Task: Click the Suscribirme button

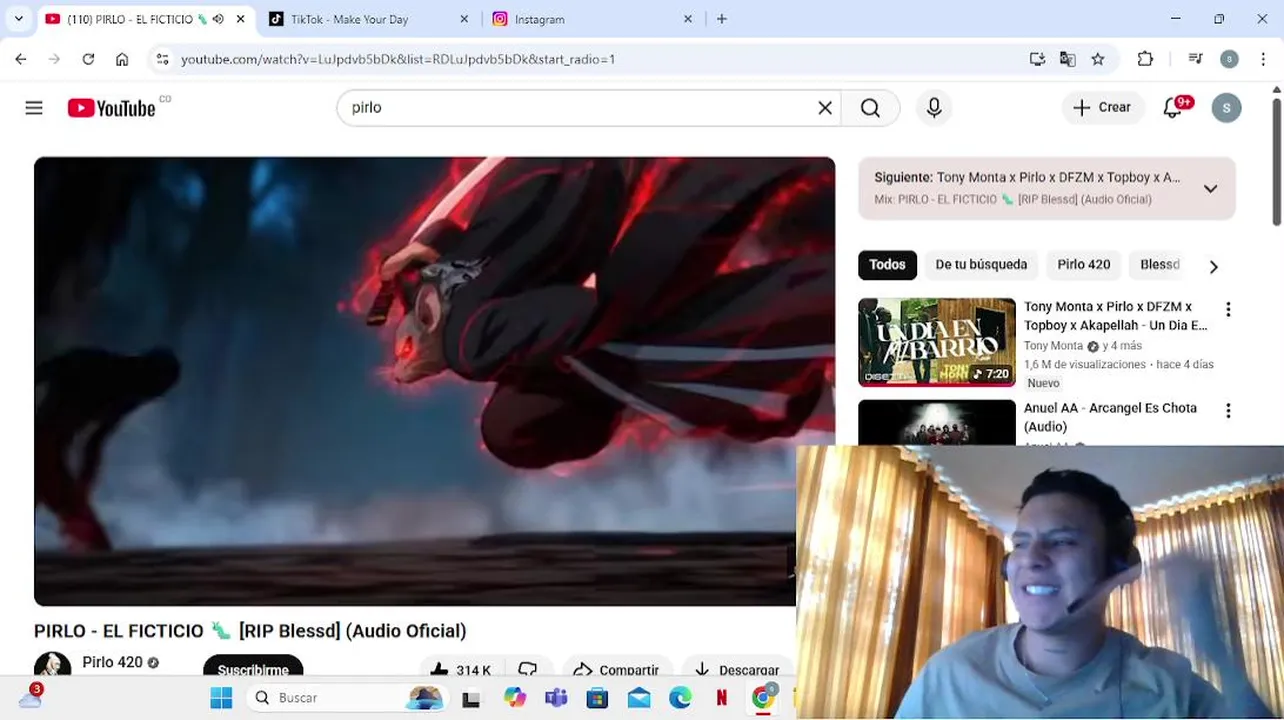Action: pyautogui.click(x=253, y=667)
